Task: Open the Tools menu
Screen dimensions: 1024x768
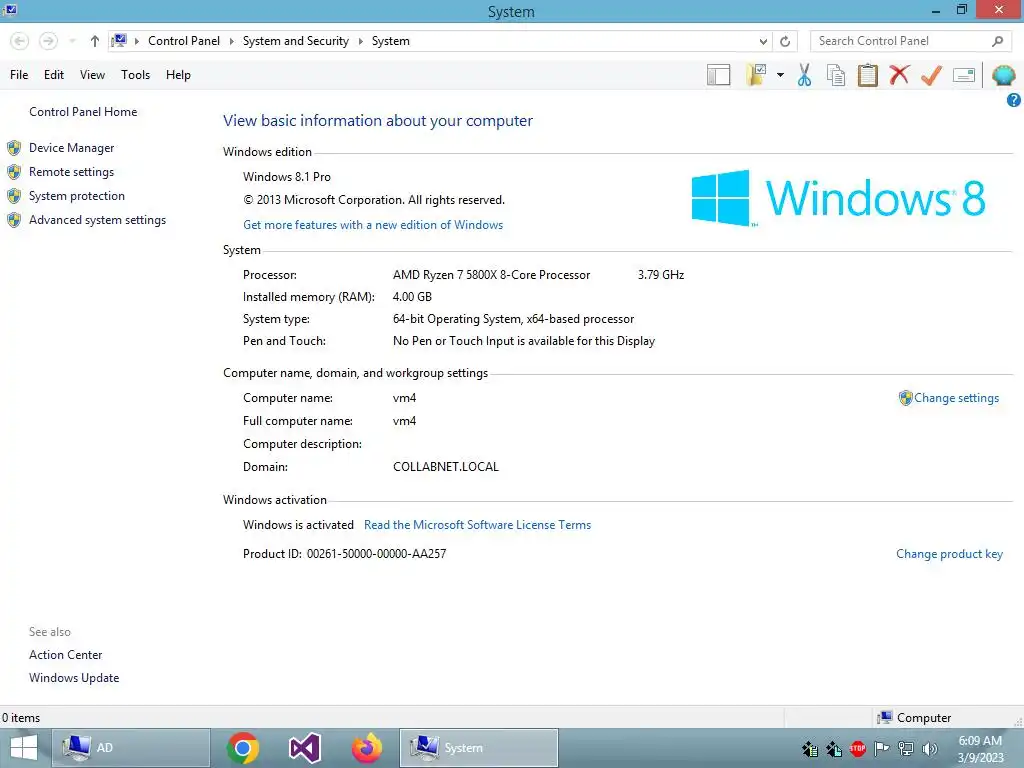Action: (135, 75)
